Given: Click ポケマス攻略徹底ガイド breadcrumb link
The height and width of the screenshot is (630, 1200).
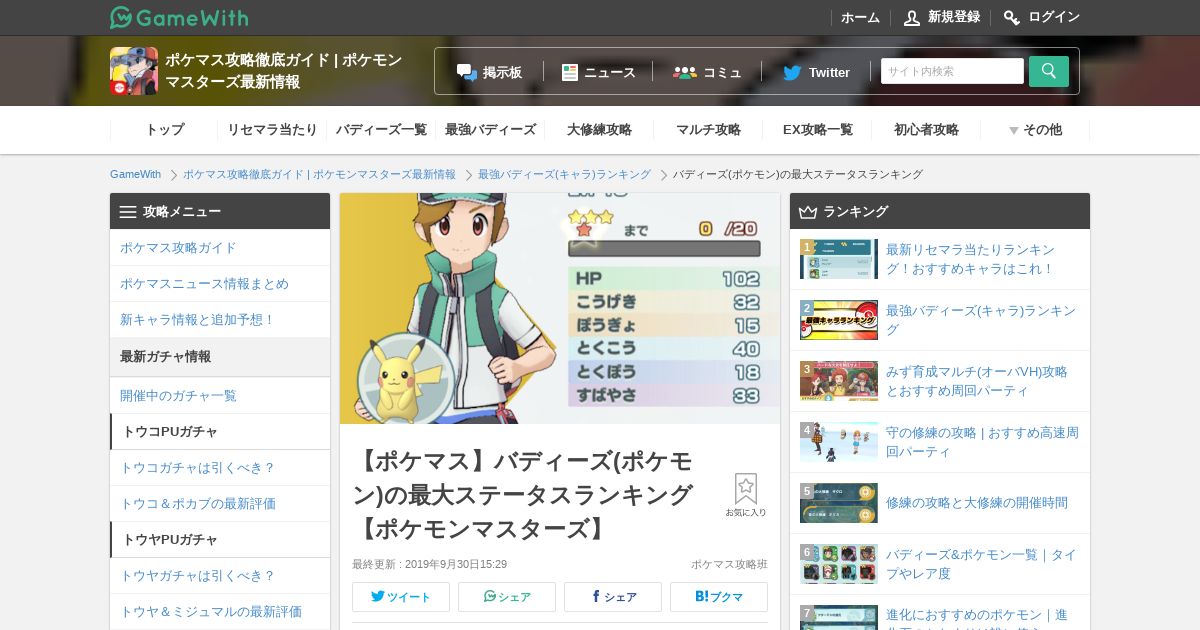Looking at the screenshot, I should click(x=319, y=174).
